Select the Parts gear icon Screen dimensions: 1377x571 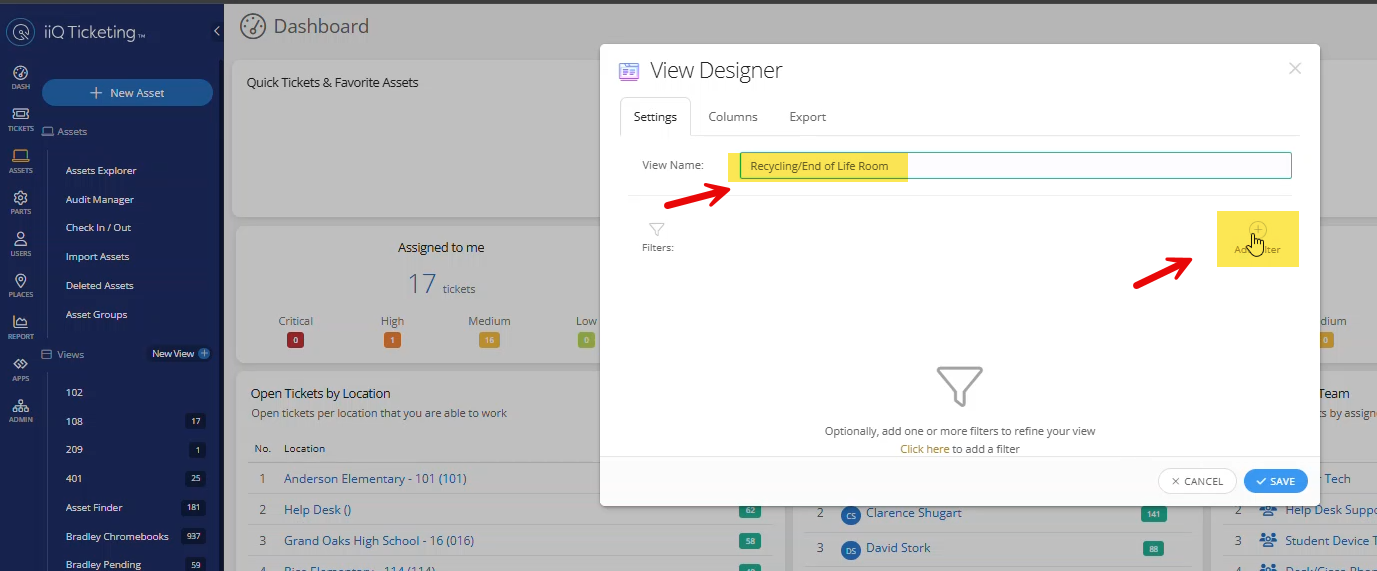[20, 201]
